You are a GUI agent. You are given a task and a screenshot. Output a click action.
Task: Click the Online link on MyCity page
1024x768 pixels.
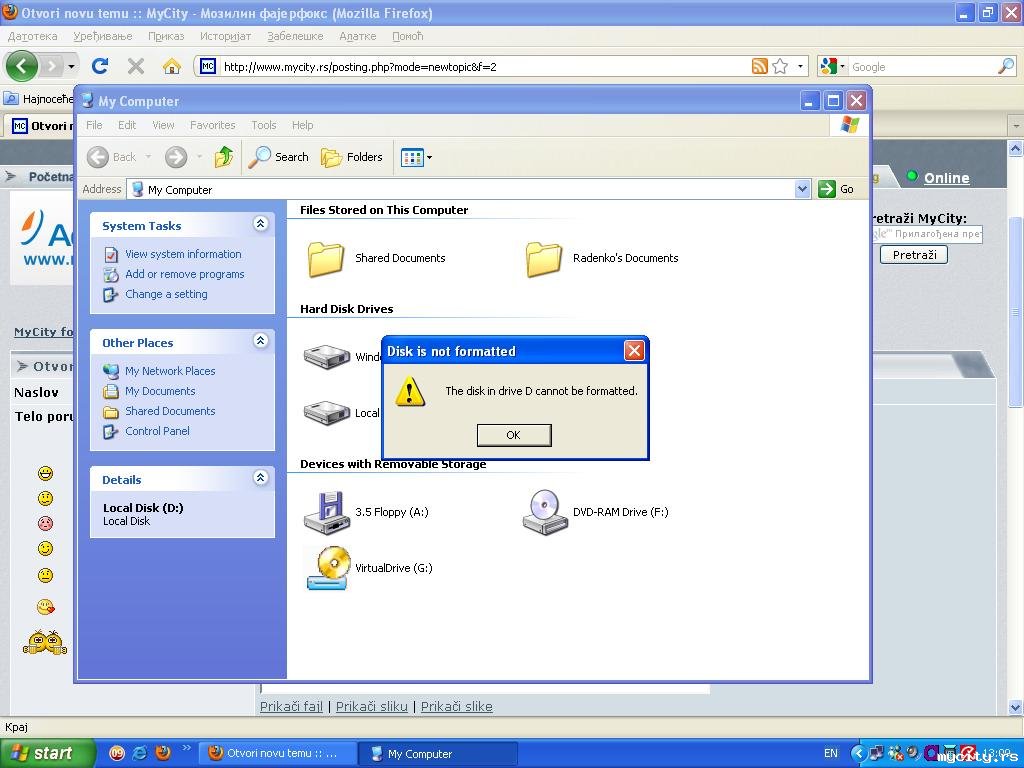click(x=946, y=178)
